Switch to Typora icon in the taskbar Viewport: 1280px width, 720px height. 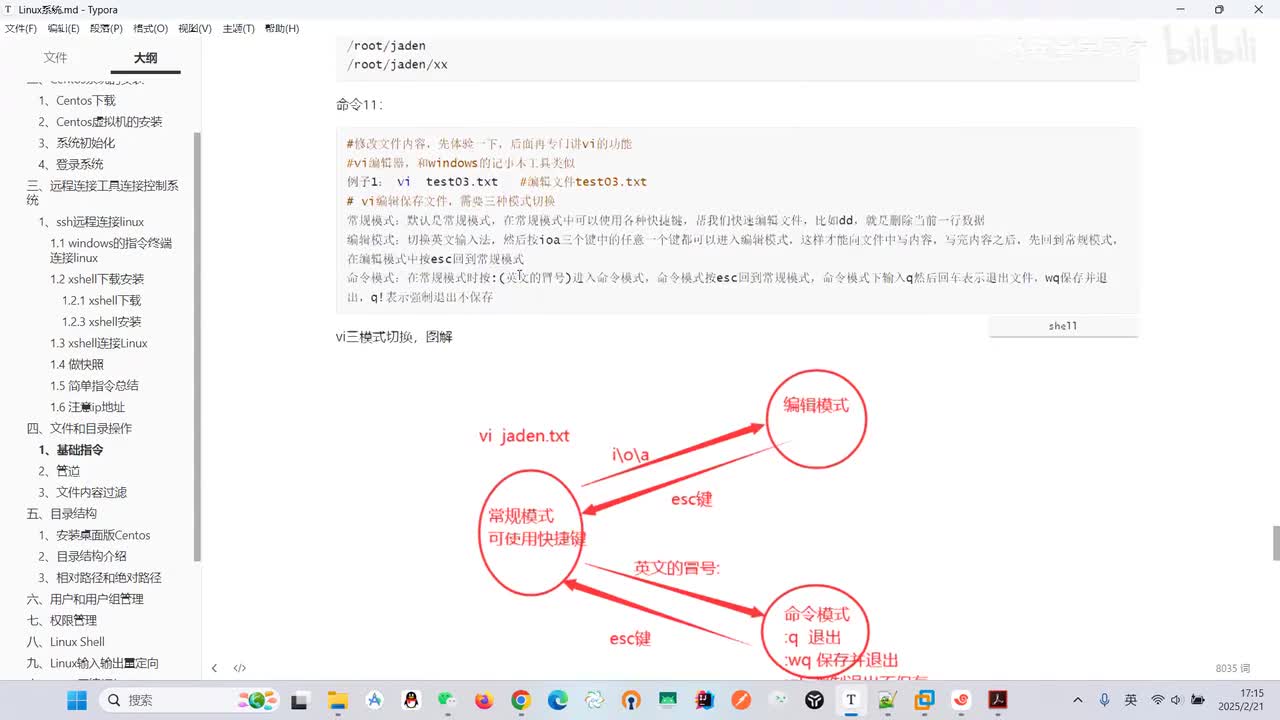(x=851, y=700)
